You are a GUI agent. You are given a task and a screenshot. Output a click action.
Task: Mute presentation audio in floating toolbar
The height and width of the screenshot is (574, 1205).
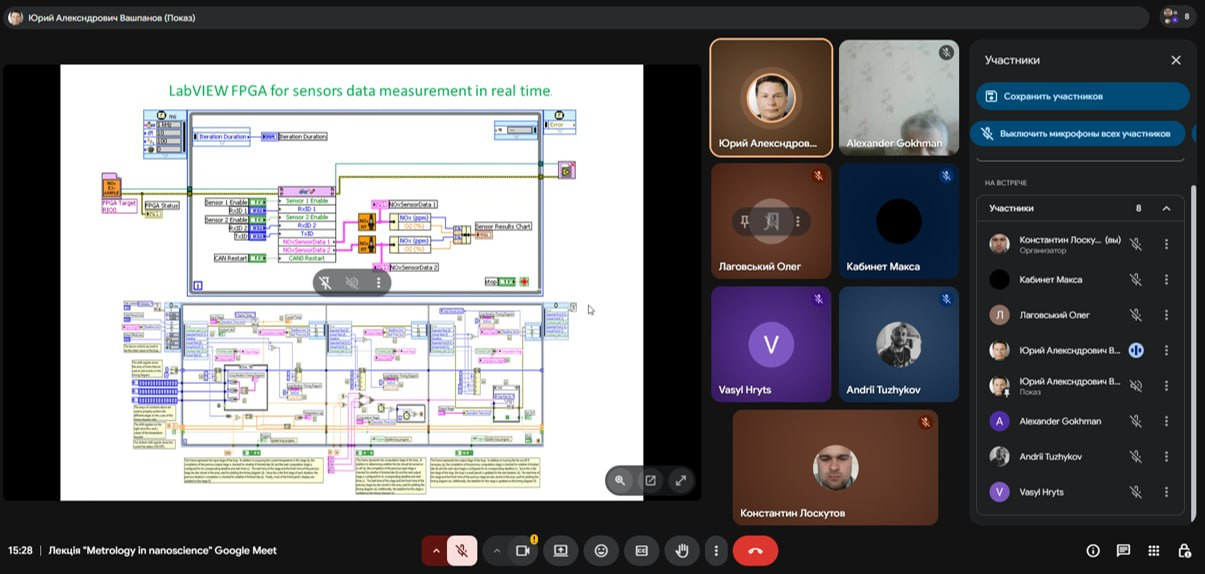pyautogui.click(x=352, y=283)
